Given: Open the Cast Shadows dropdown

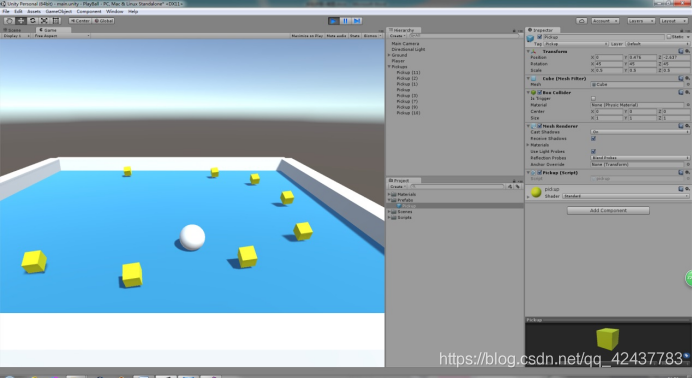Looking at the screenshot, I should [640, 132].
